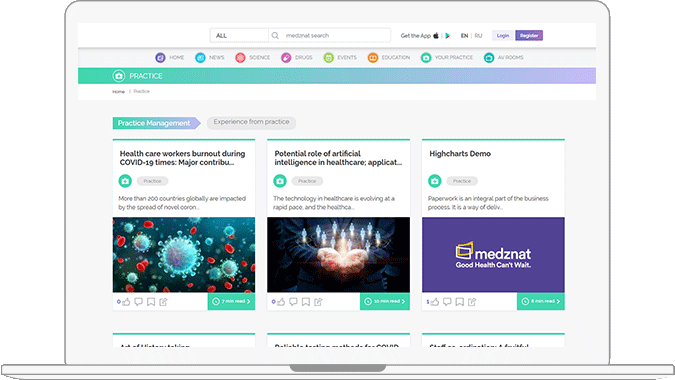This screenshot has width=675, height=380.
Task: Like the Health care workers burnout article
Action: pyautogui.click(x=126, y=302)
